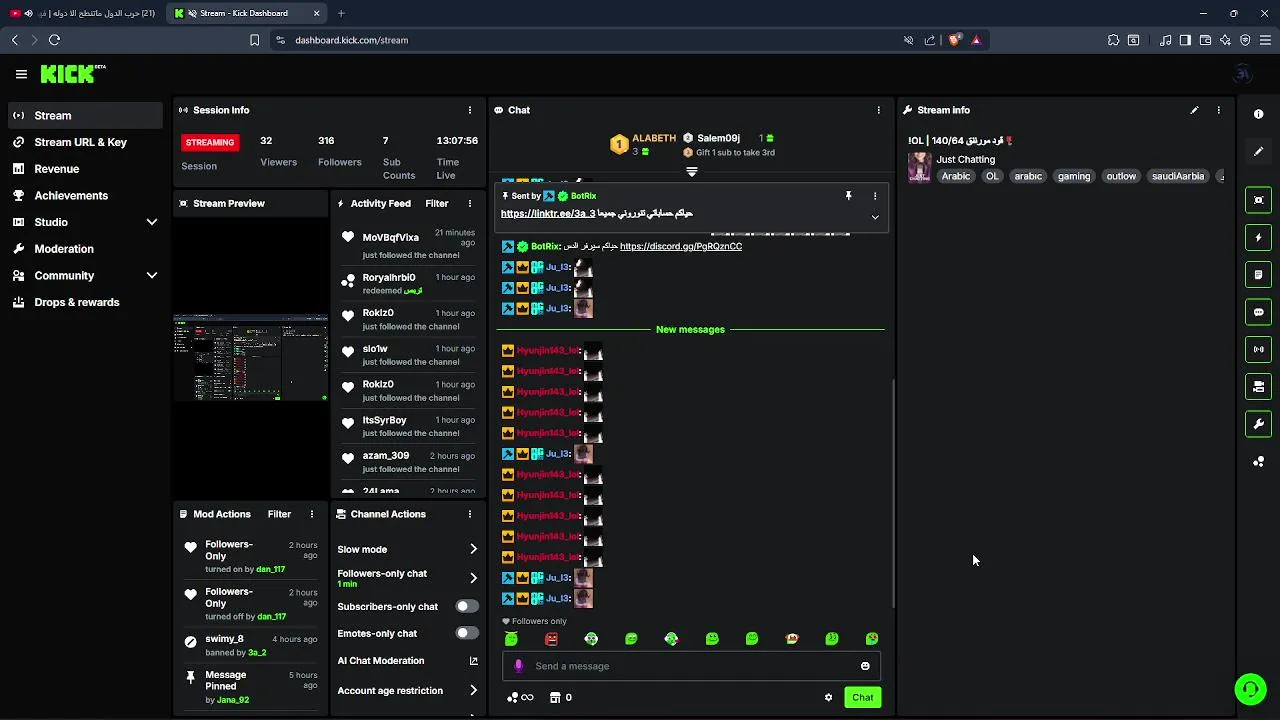Image resolution: width=1280 pixels, height=720 pixels.
Task: Click the pencil icon in the right sidebar
Action: (x=1259, y=151)
